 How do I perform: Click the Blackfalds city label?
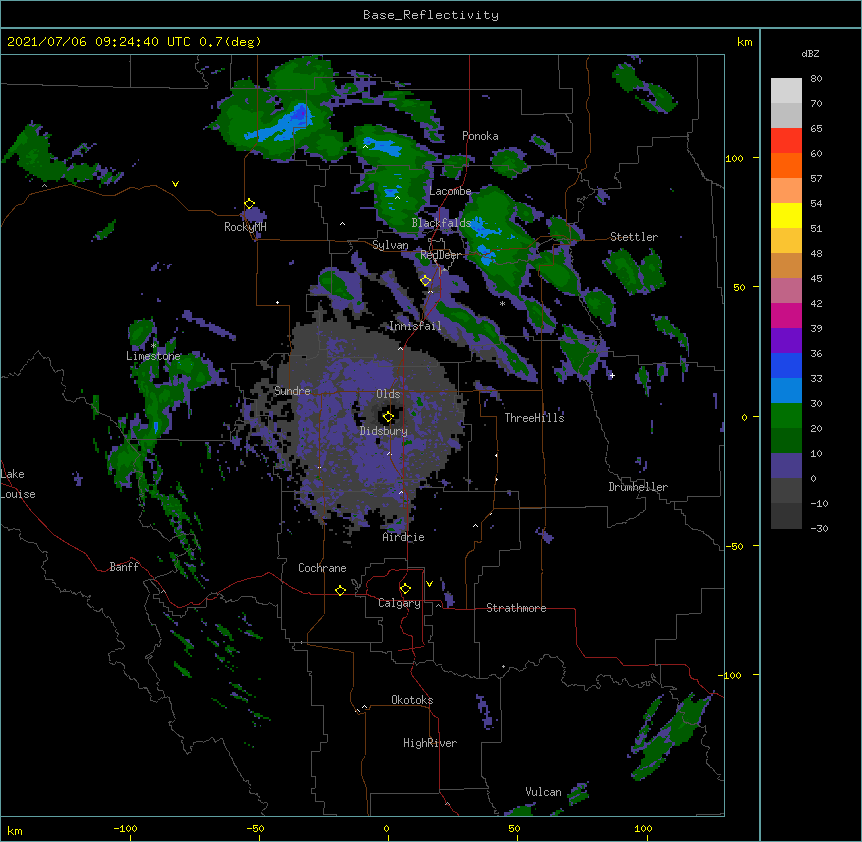pos(441,223)
